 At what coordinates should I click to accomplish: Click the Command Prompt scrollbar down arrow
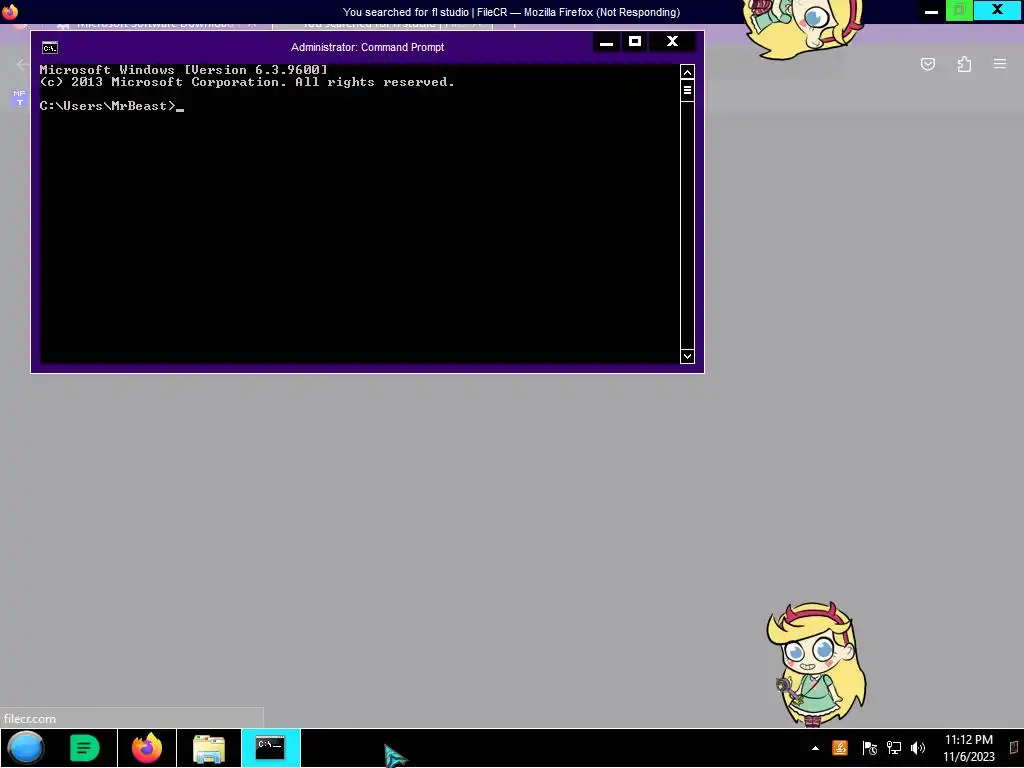pos(687,356)
